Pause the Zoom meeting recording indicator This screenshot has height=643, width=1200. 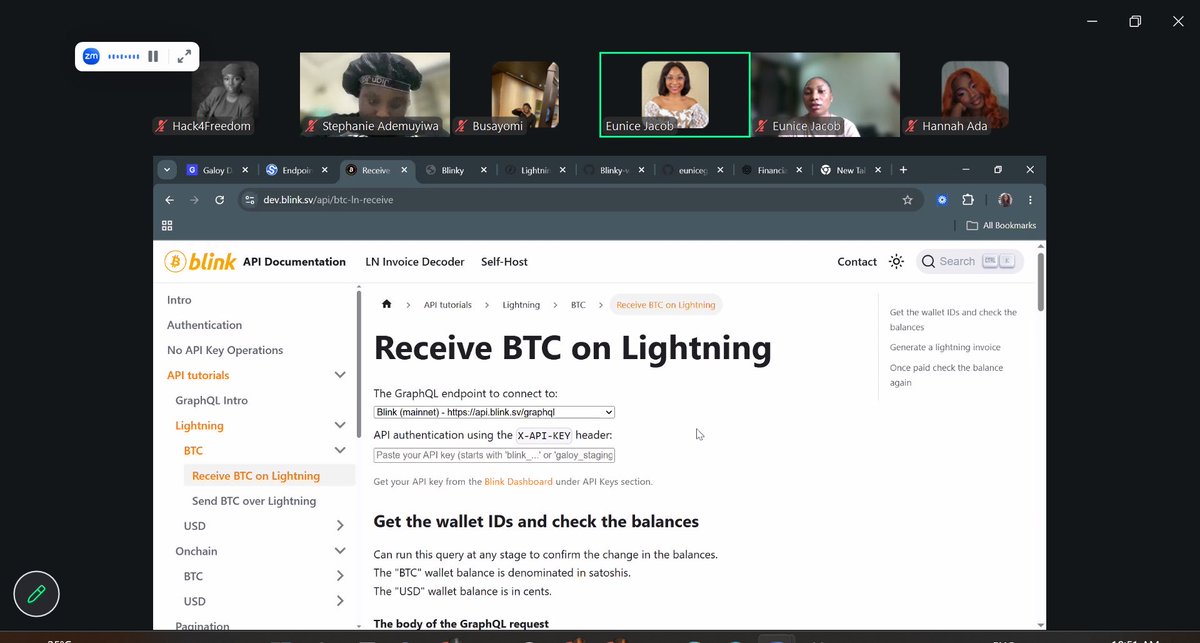pos(153,57)
